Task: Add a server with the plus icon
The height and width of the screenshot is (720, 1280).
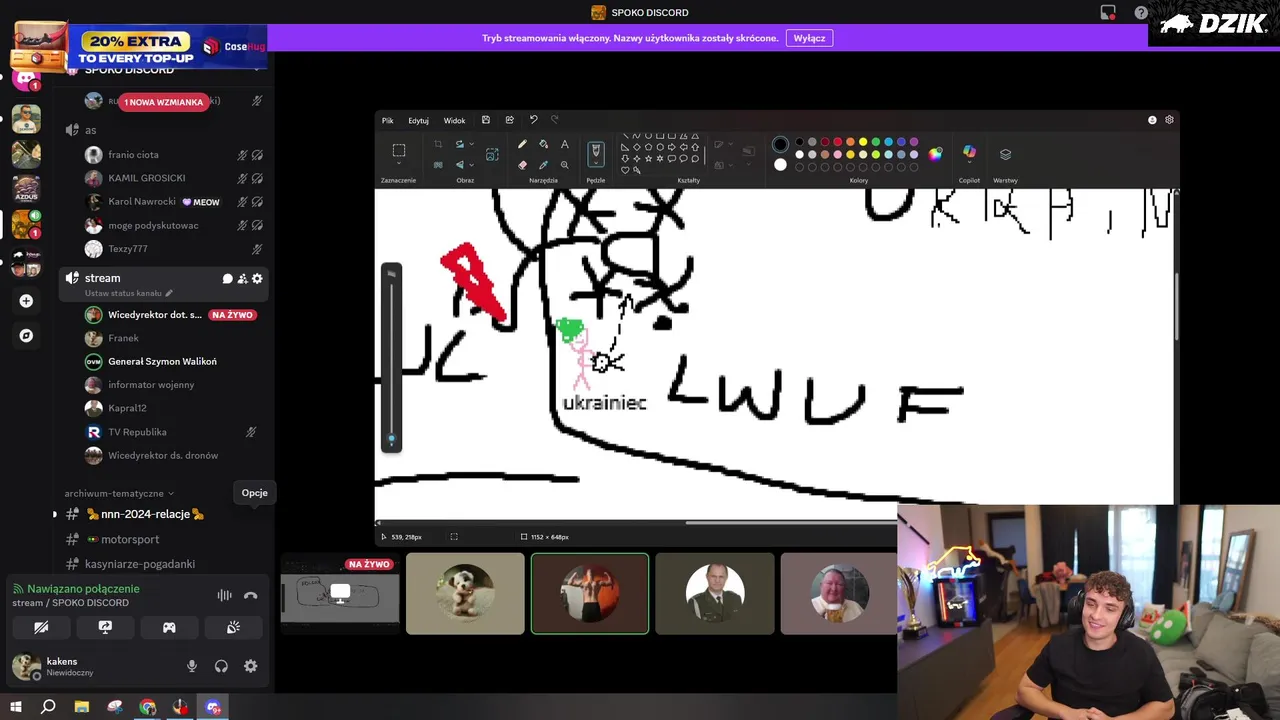Action: click(26, 301)
